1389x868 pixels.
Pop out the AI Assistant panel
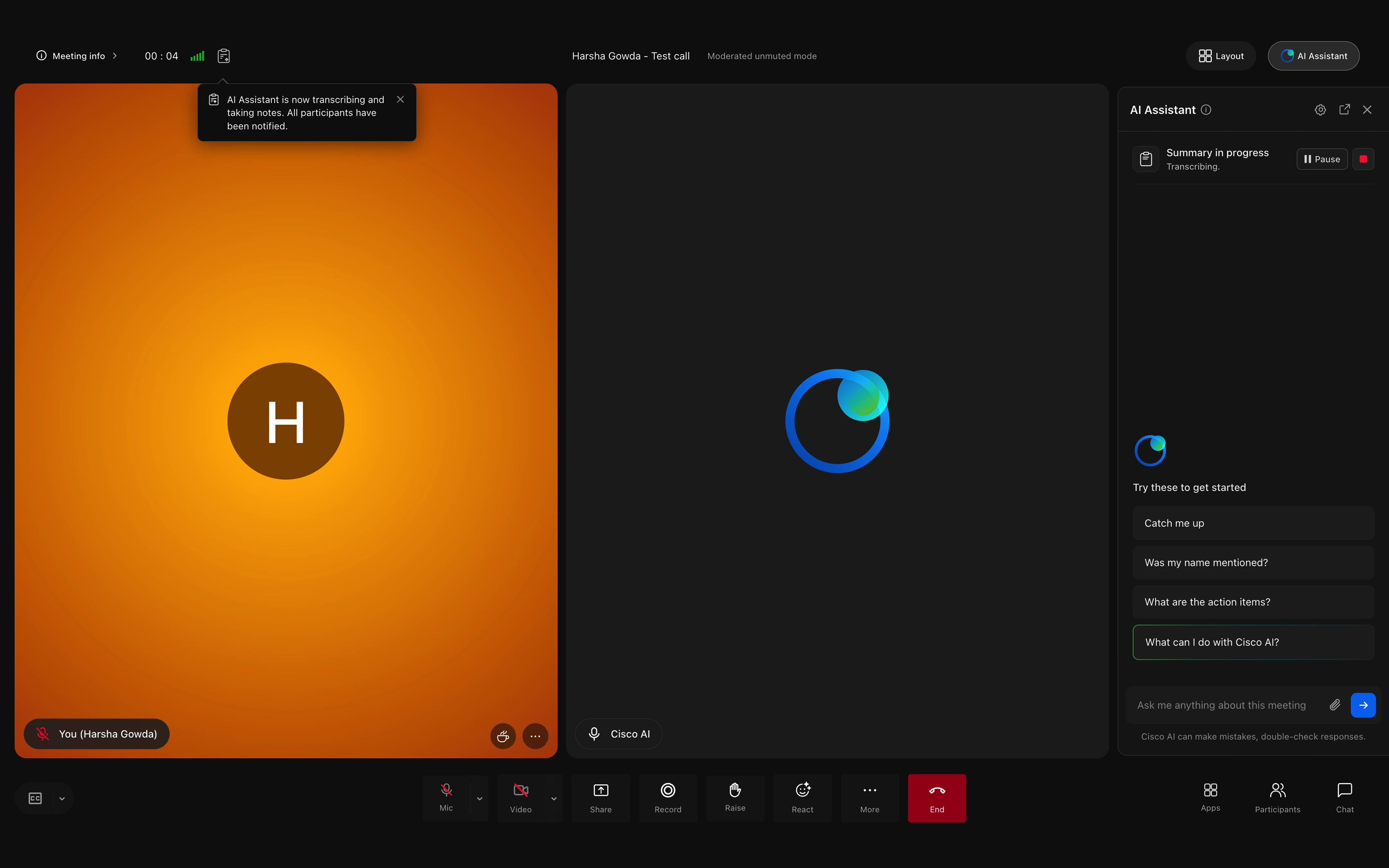coord(1344,110)
